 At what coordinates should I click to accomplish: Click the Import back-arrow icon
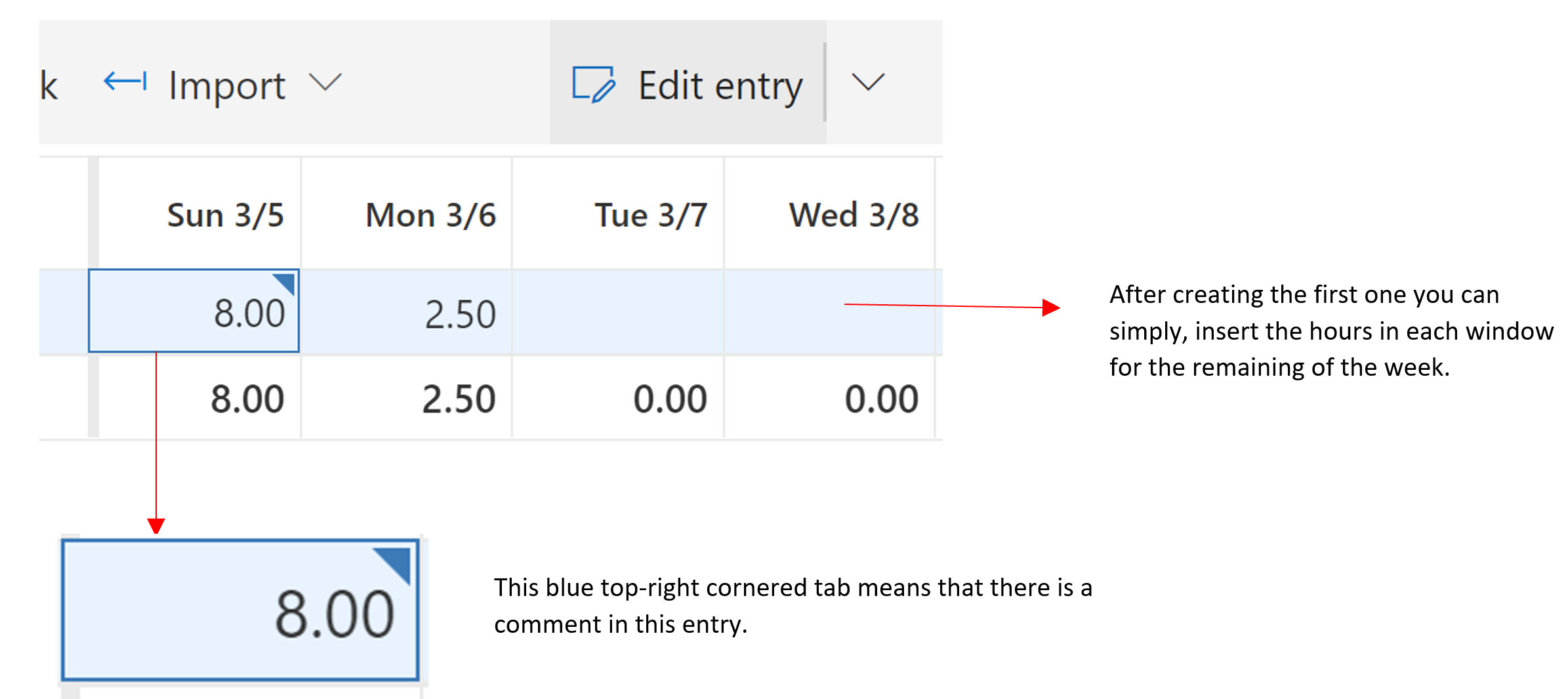(x=125, y=83)
